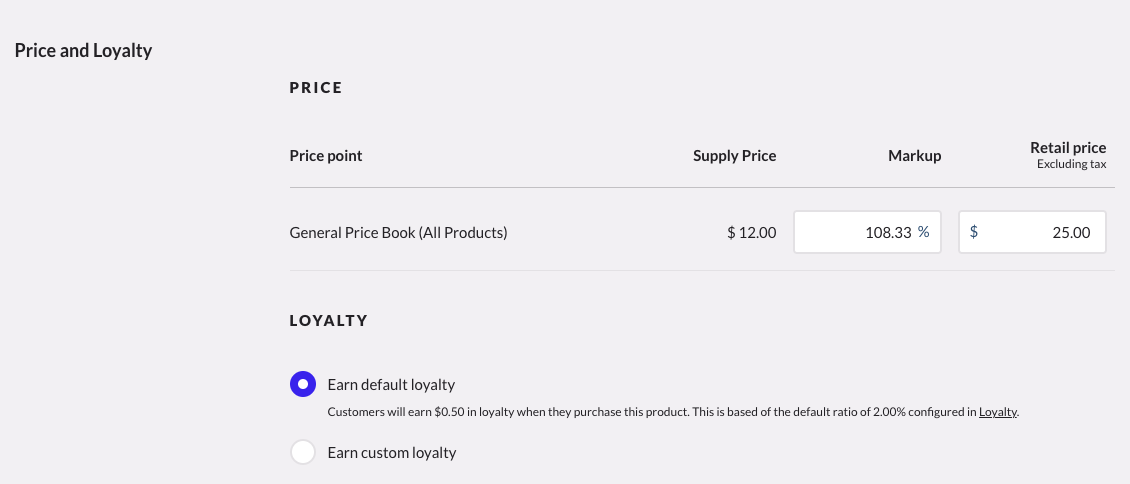Click the percent symbol in Markup field
The width and height of the screenshot is (1130, 484).
coord(923,232)
